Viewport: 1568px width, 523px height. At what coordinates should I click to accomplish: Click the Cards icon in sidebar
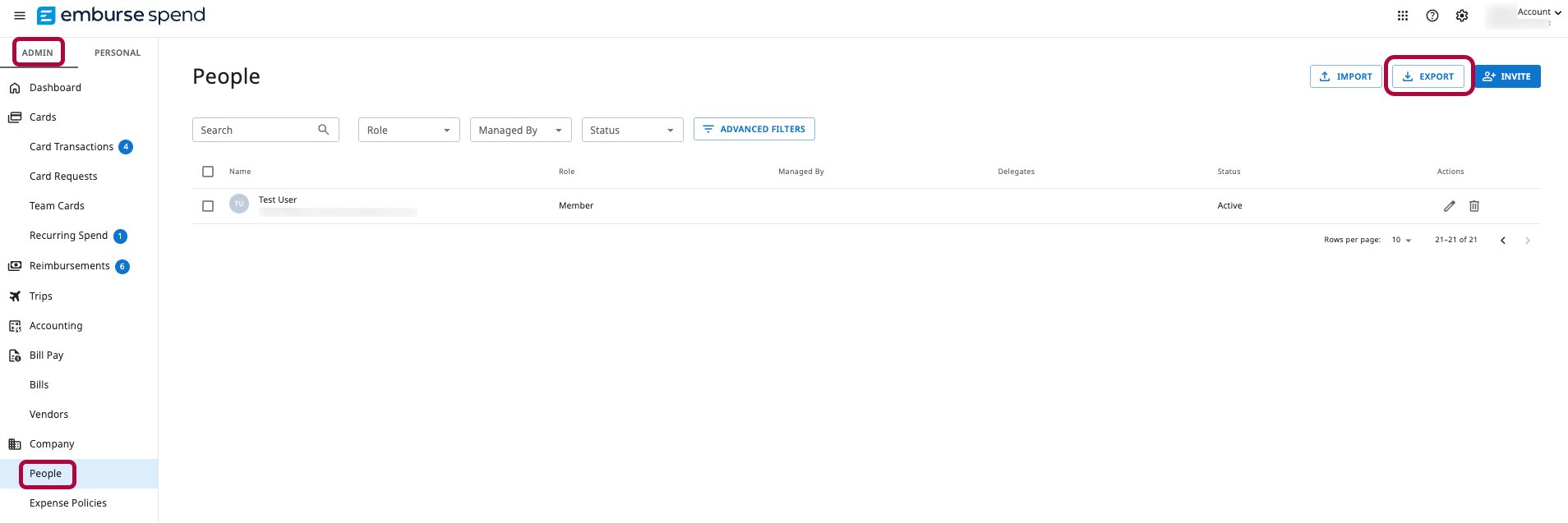point(15,117)
